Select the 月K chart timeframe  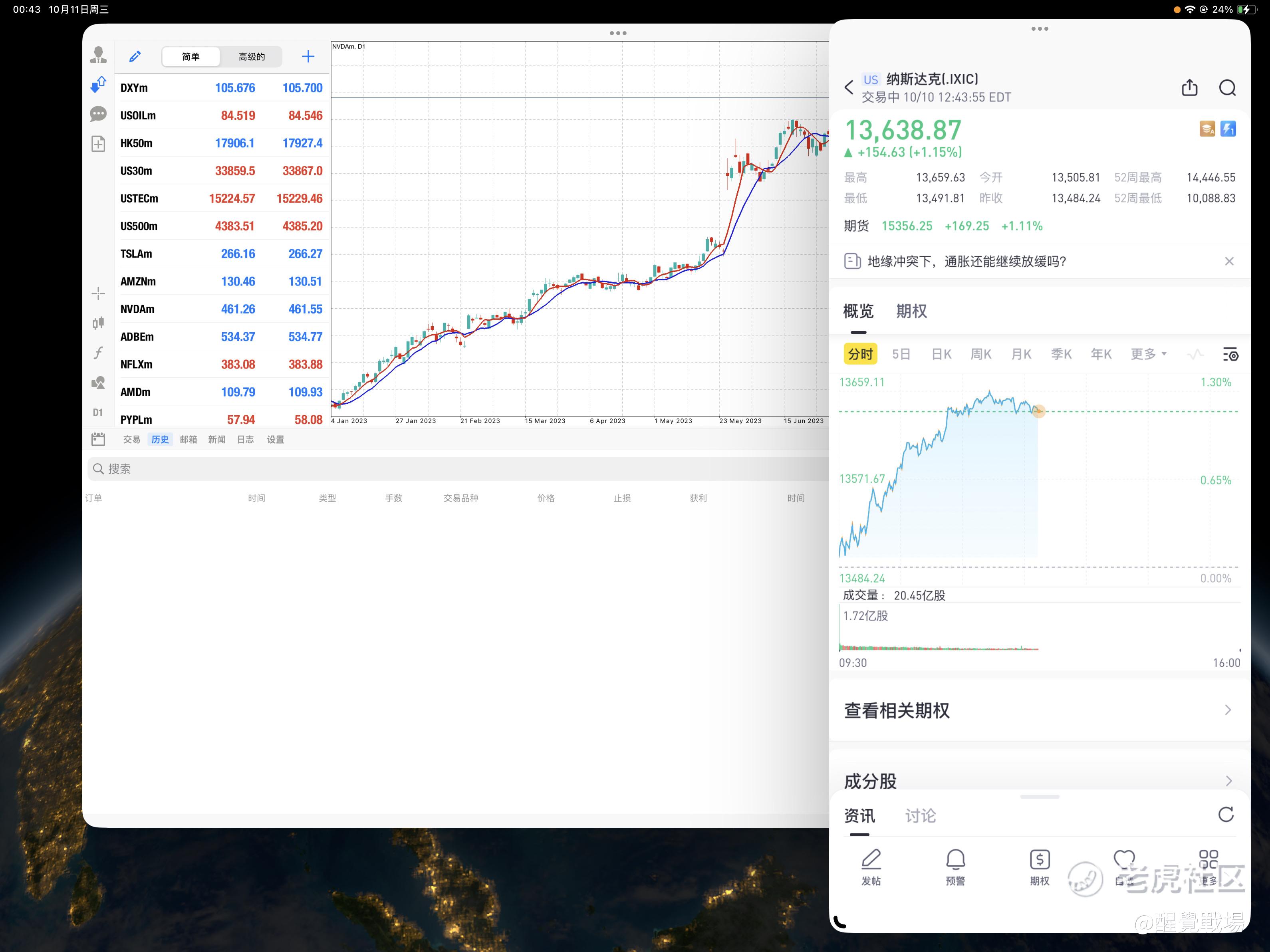pyautogui.click(x=1021, y=354)
